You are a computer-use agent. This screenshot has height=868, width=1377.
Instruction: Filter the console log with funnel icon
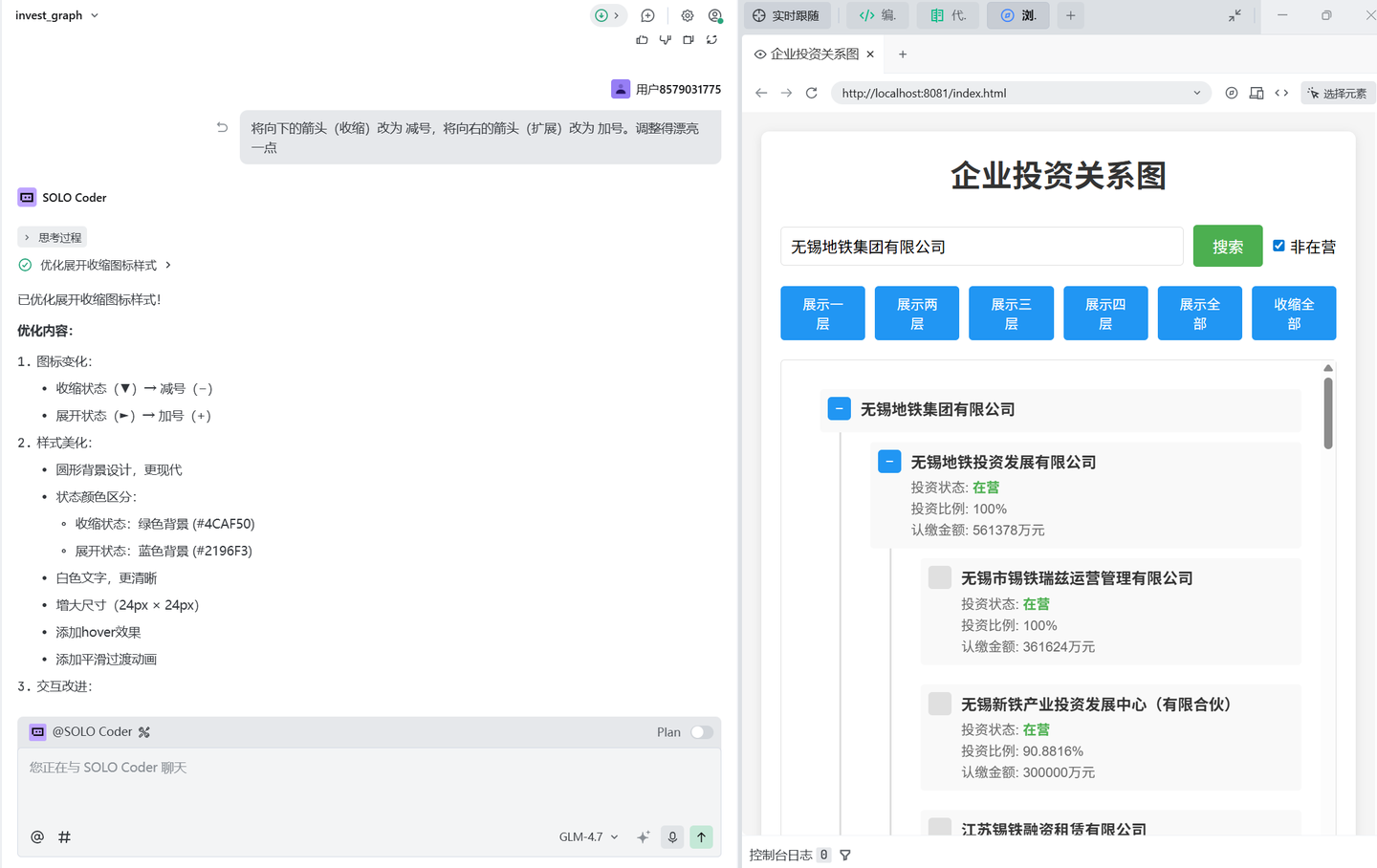[845, 855]
